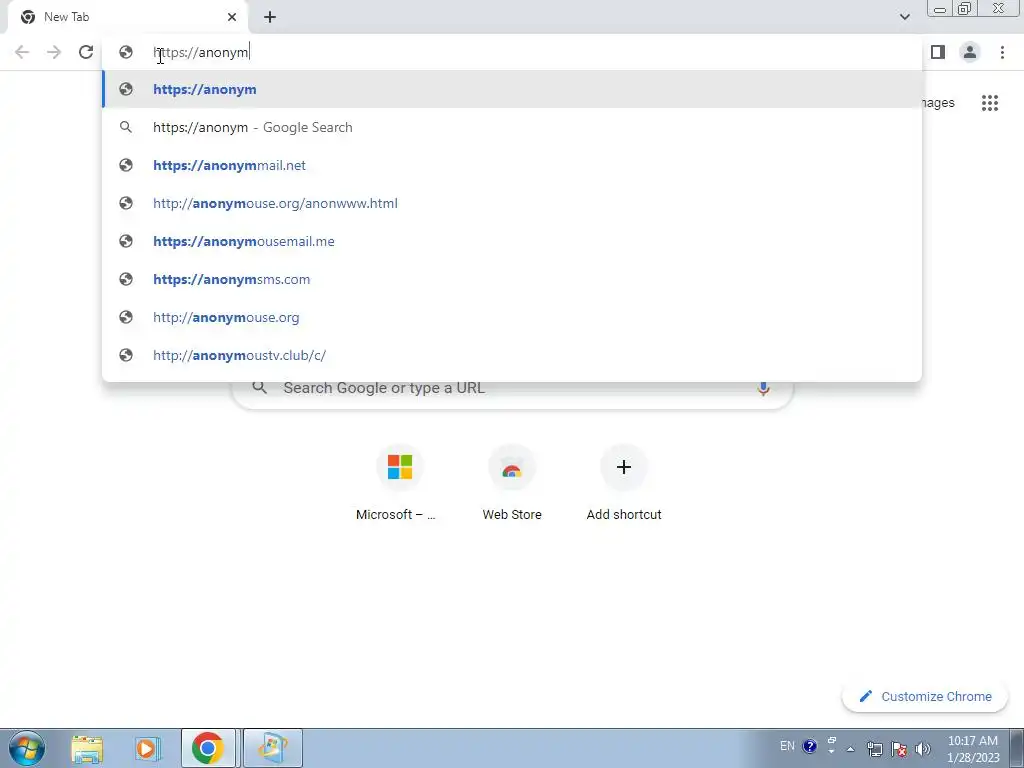This screenshot has height=768, width=1024.
Task: Open the fourth taskbar program with flag icon
Action: pyautogui.click(x=272, y=748)
